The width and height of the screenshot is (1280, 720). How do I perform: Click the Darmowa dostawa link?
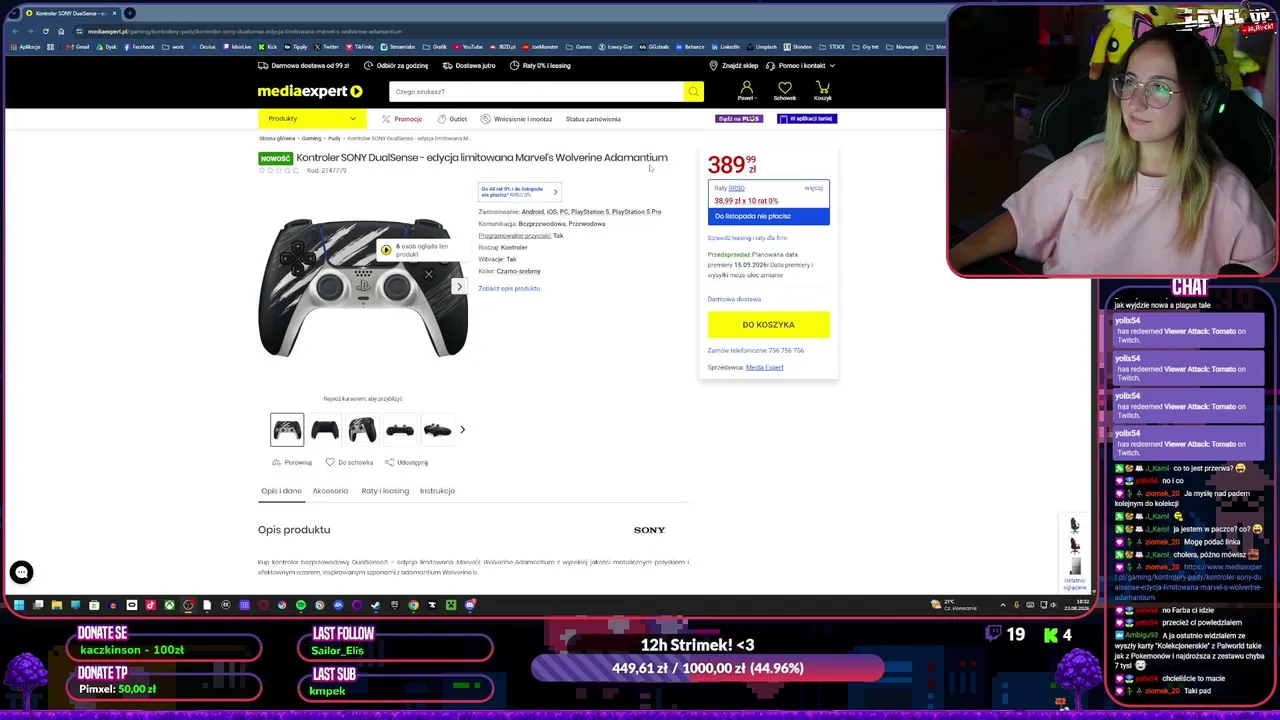pyautogui.click(x=734, y=299)
